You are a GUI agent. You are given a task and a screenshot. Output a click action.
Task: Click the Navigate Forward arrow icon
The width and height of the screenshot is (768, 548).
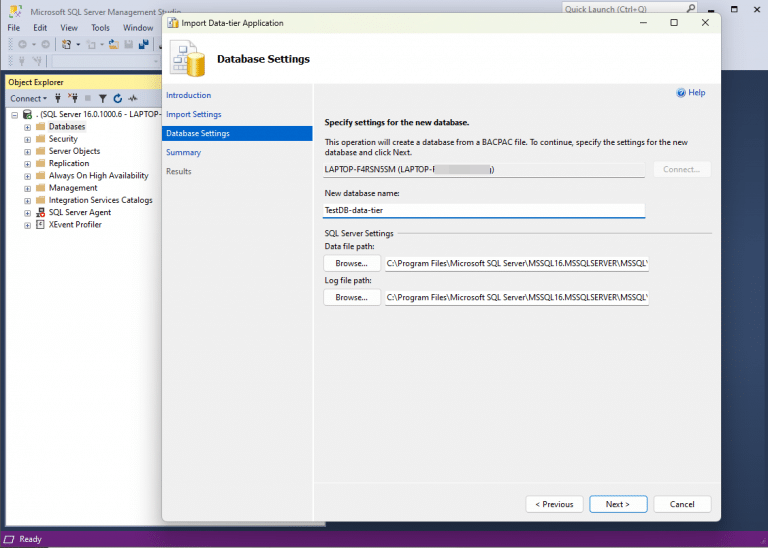click(45, 45)
